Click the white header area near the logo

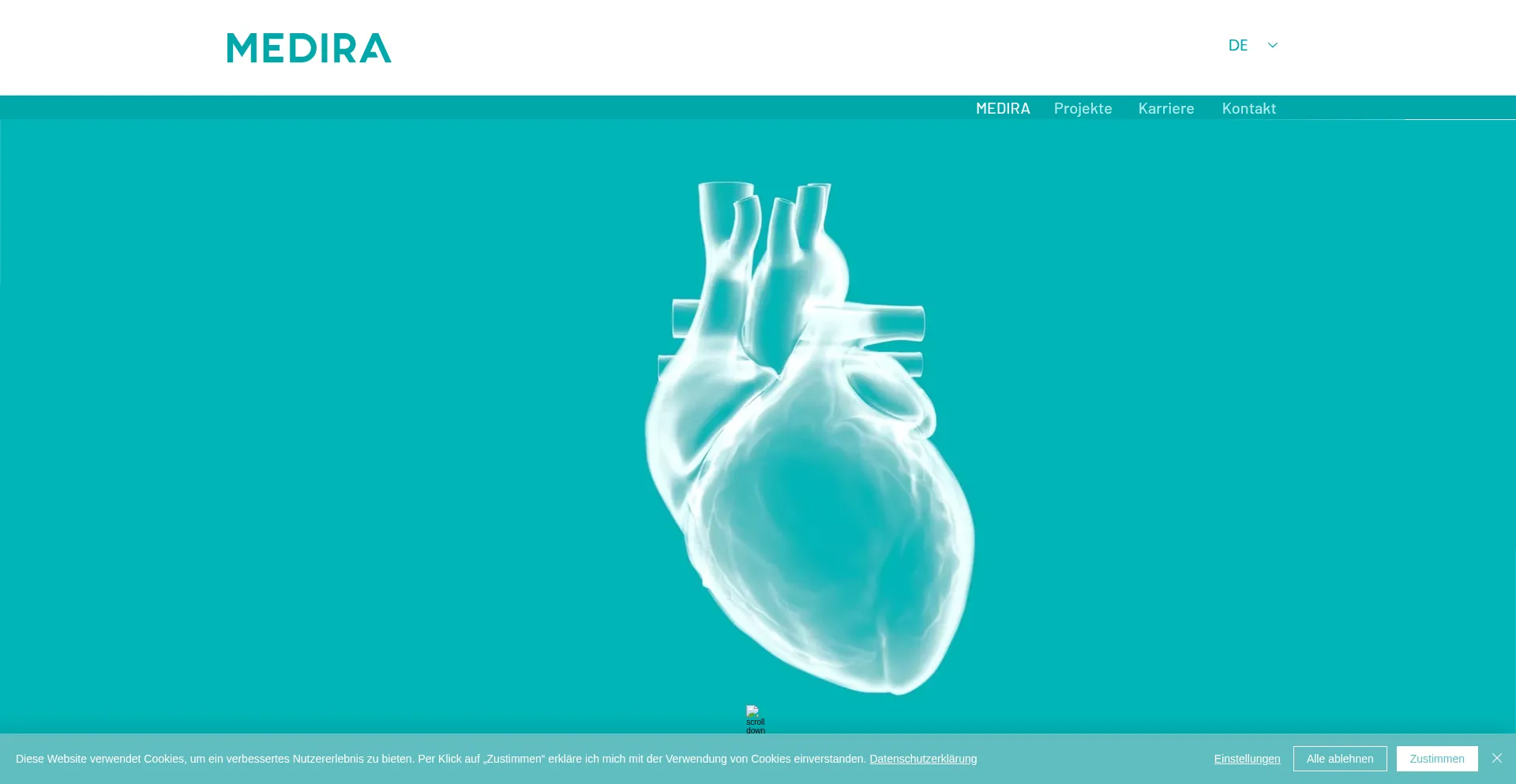[632, 47]
